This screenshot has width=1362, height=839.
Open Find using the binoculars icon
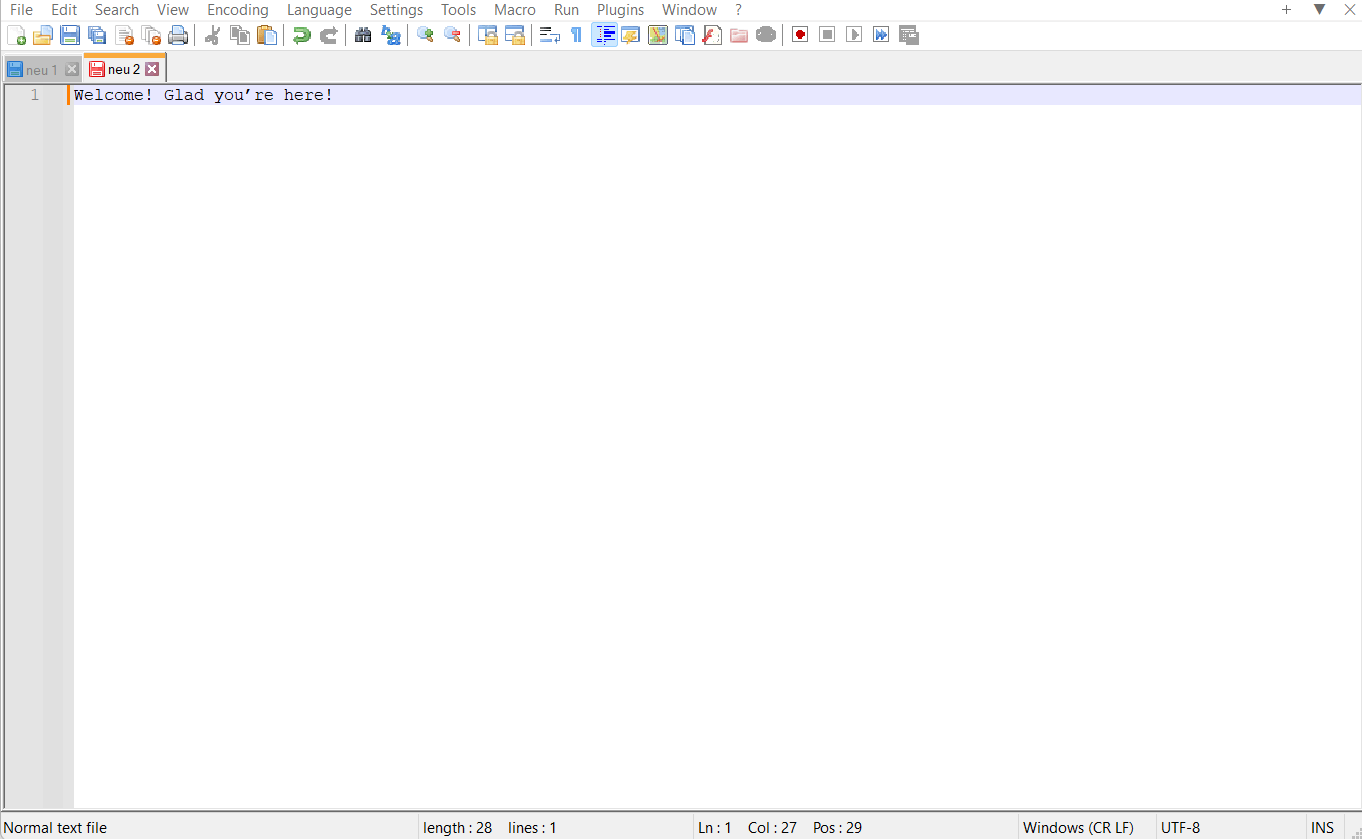[x=363, y=34]
